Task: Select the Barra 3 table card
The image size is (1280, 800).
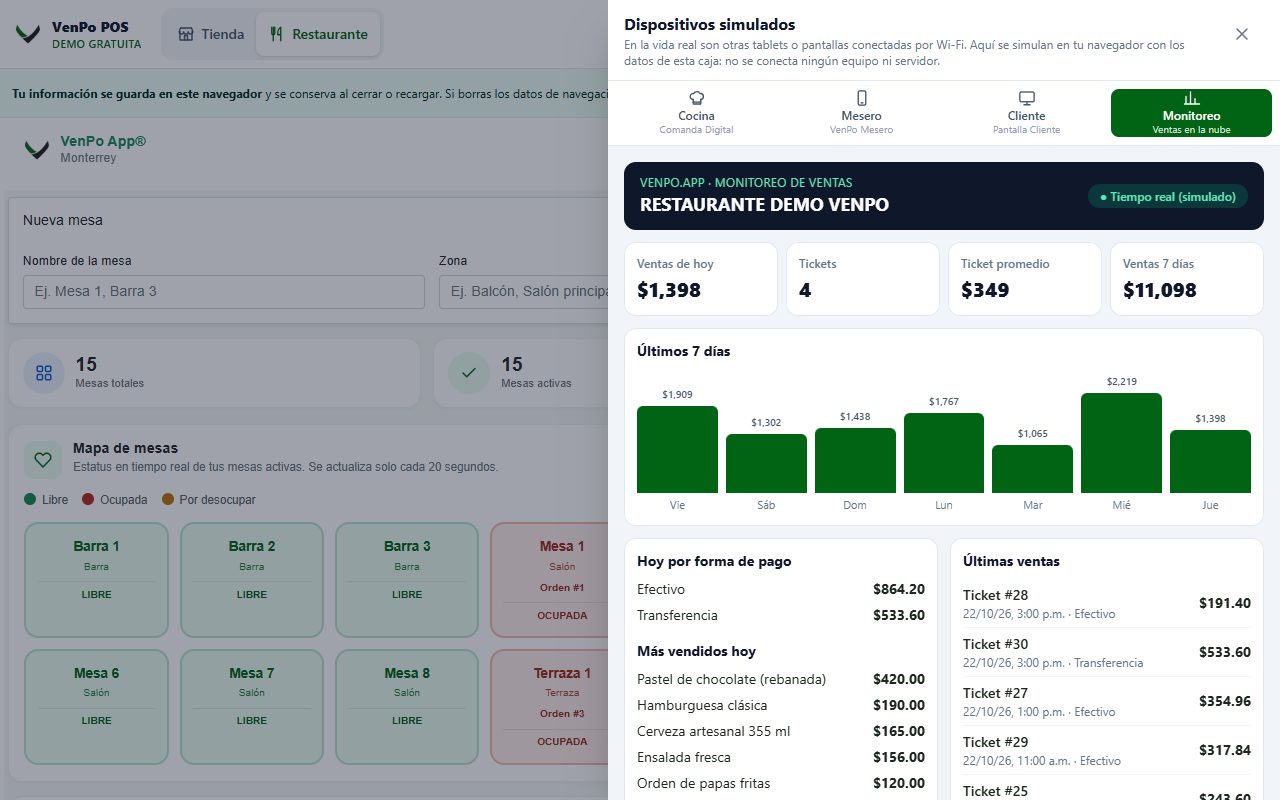Action: tap(407, 580)
